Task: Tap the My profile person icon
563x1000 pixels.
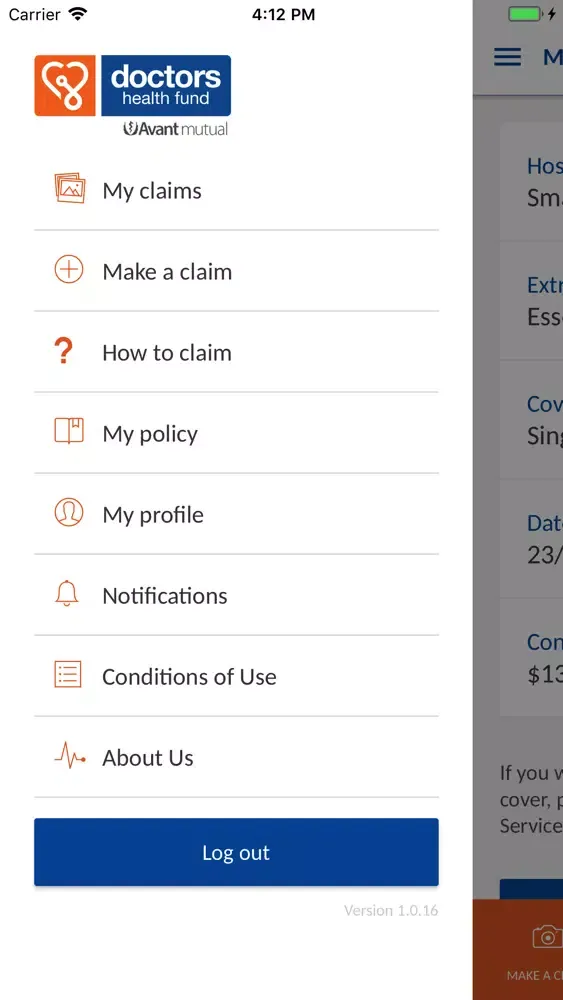Action: (69, 513)
